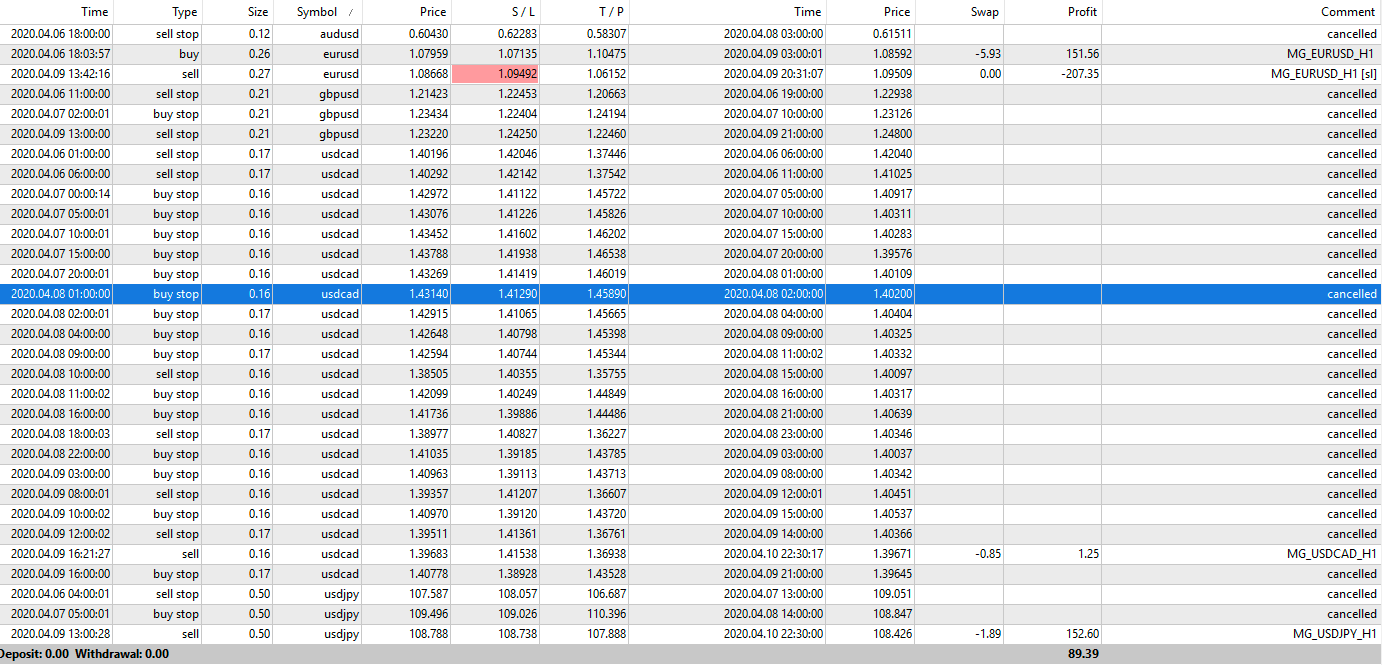The height and width of the screenshot is (665, 1382).
Task: Select the total profit 89.39
Action: point(1083,653)
